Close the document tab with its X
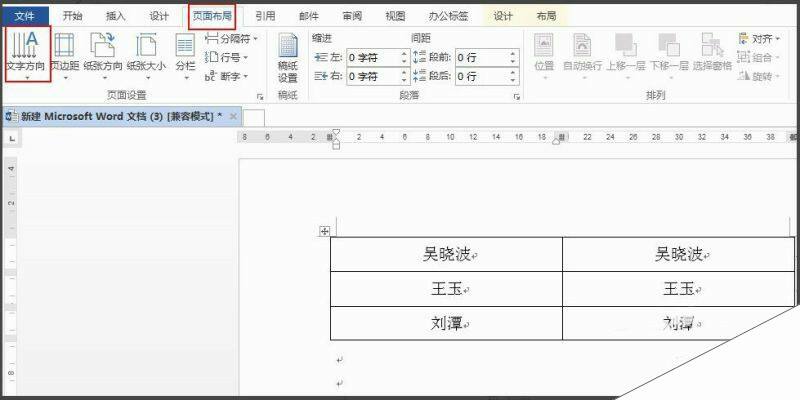800x400 pixels. point(233,116)
